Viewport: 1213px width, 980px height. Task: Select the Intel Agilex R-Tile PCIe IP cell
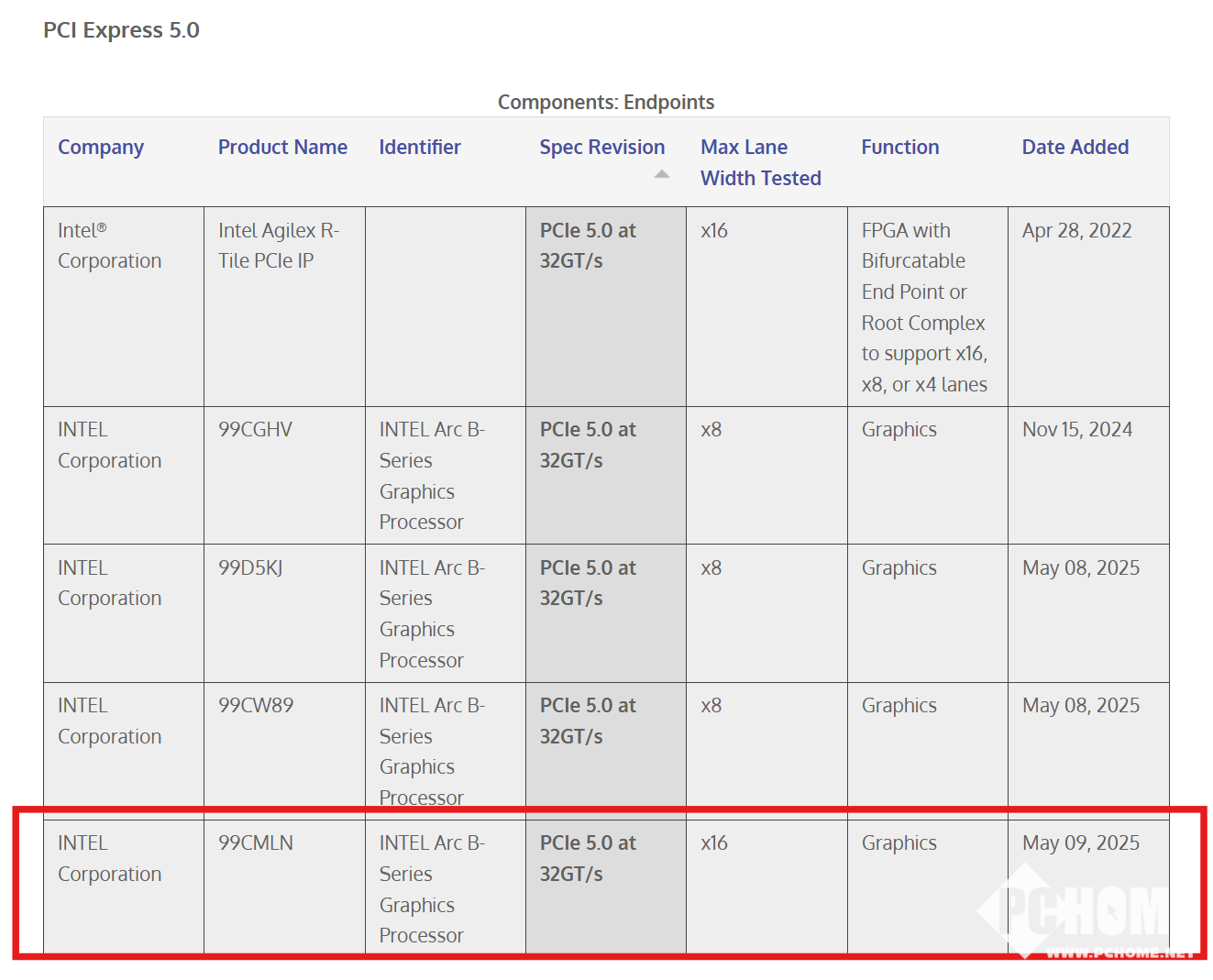[x=284, y=306]
